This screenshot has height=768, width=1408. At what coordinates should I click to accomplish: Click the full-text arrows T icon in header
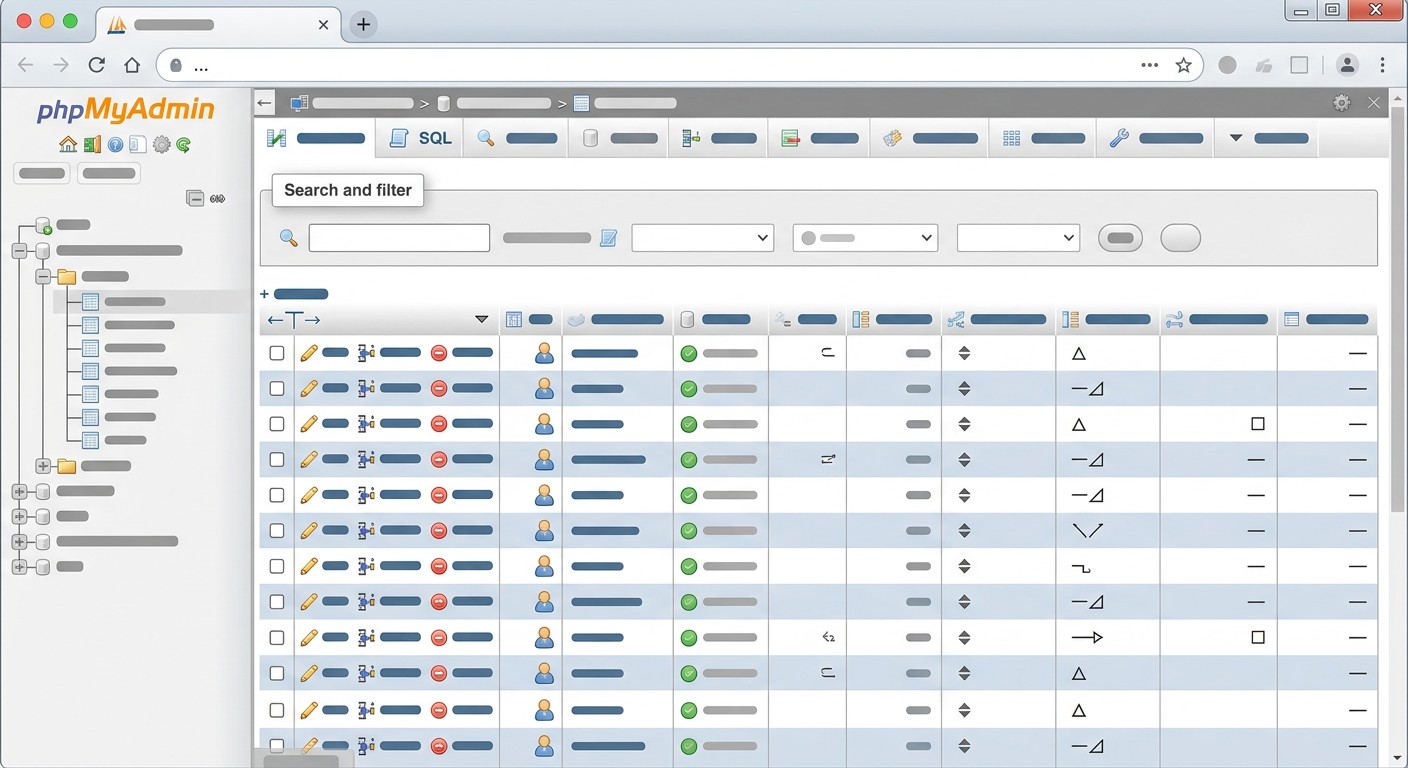point(294,320)
